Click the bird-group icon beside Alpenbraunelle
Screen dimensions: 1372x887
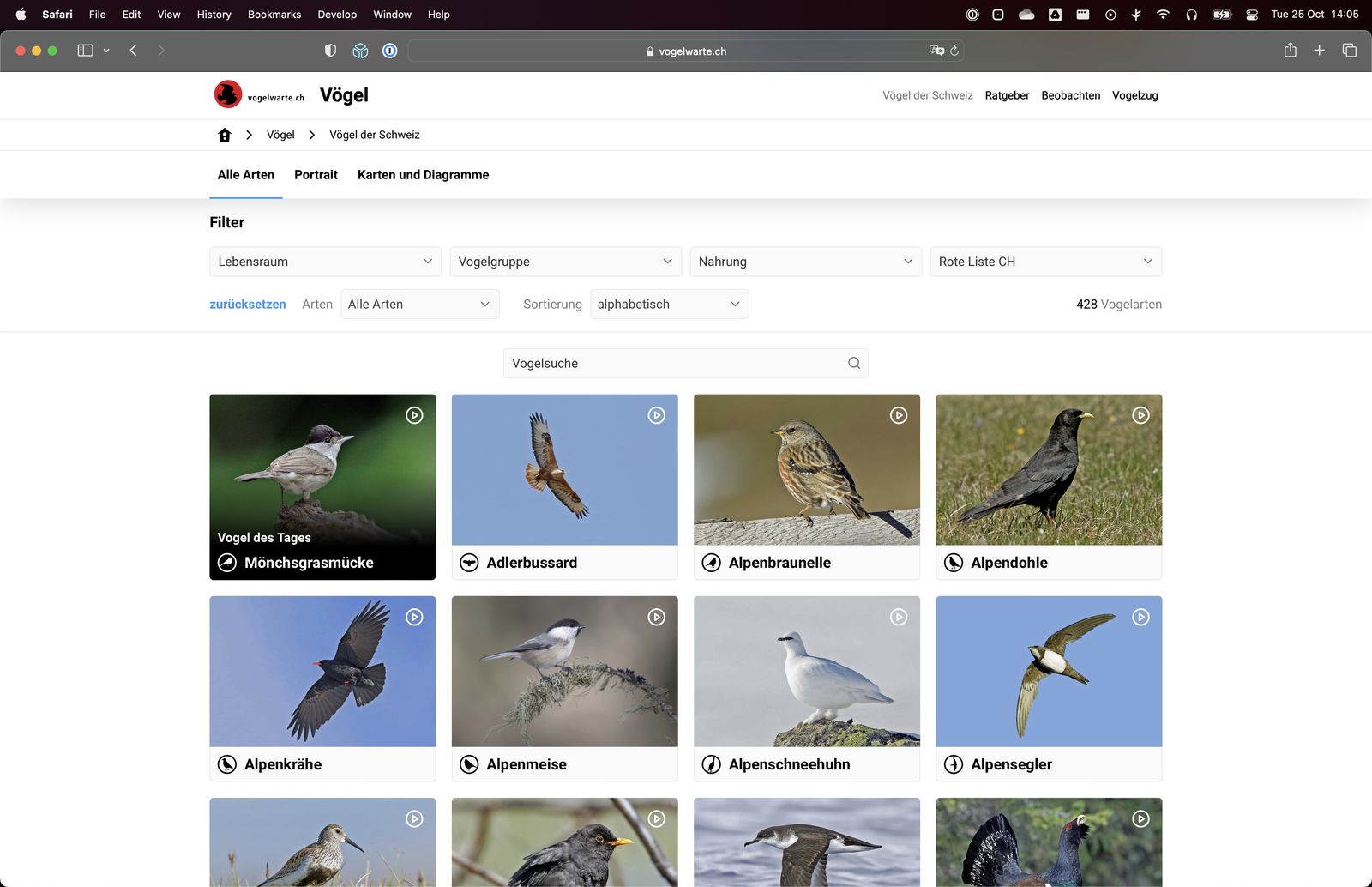pyautogui.click(x=711, y=563)
